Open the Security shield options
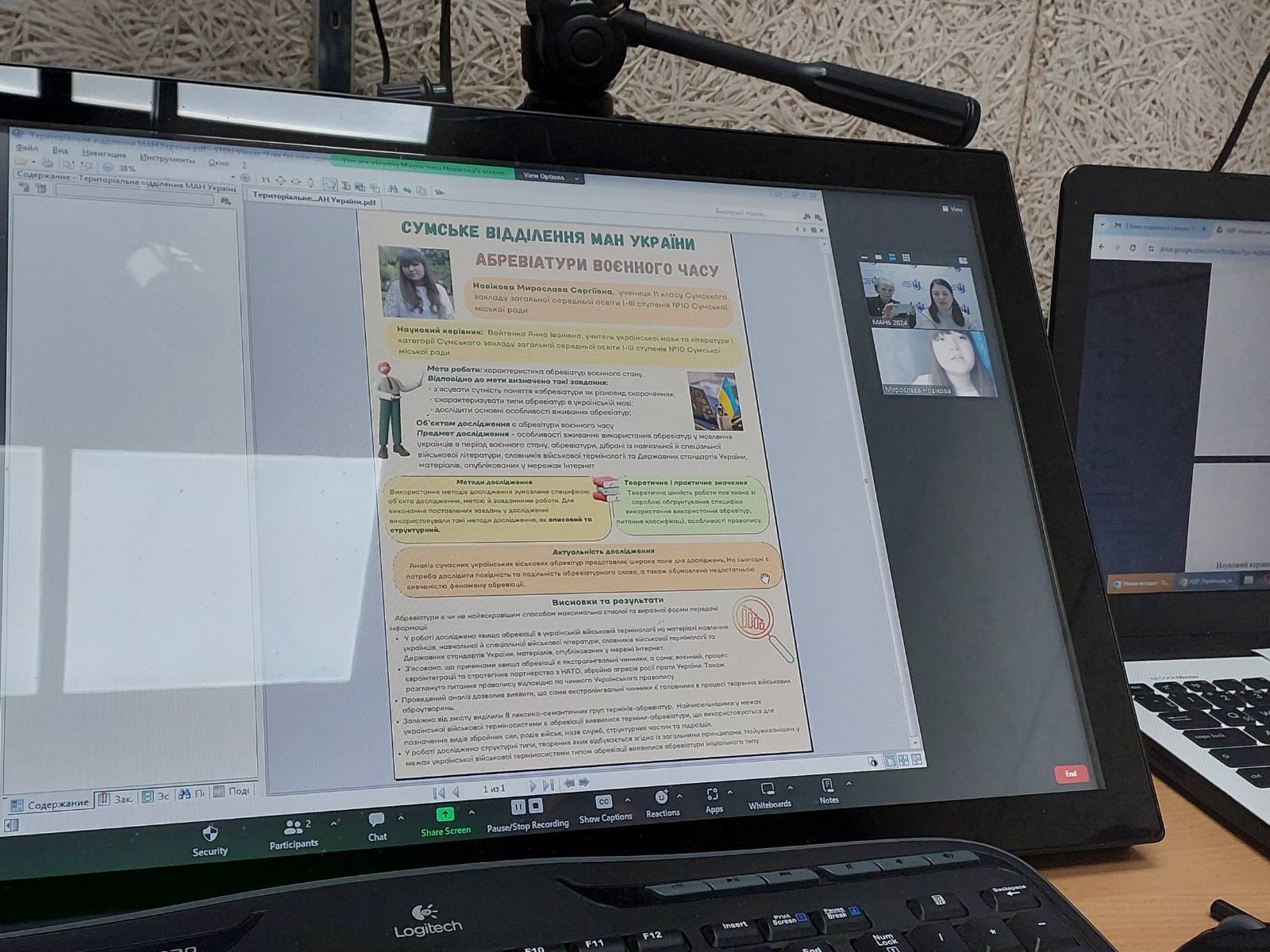This screenshot has width=1270, height=952. tap(210, 838)
